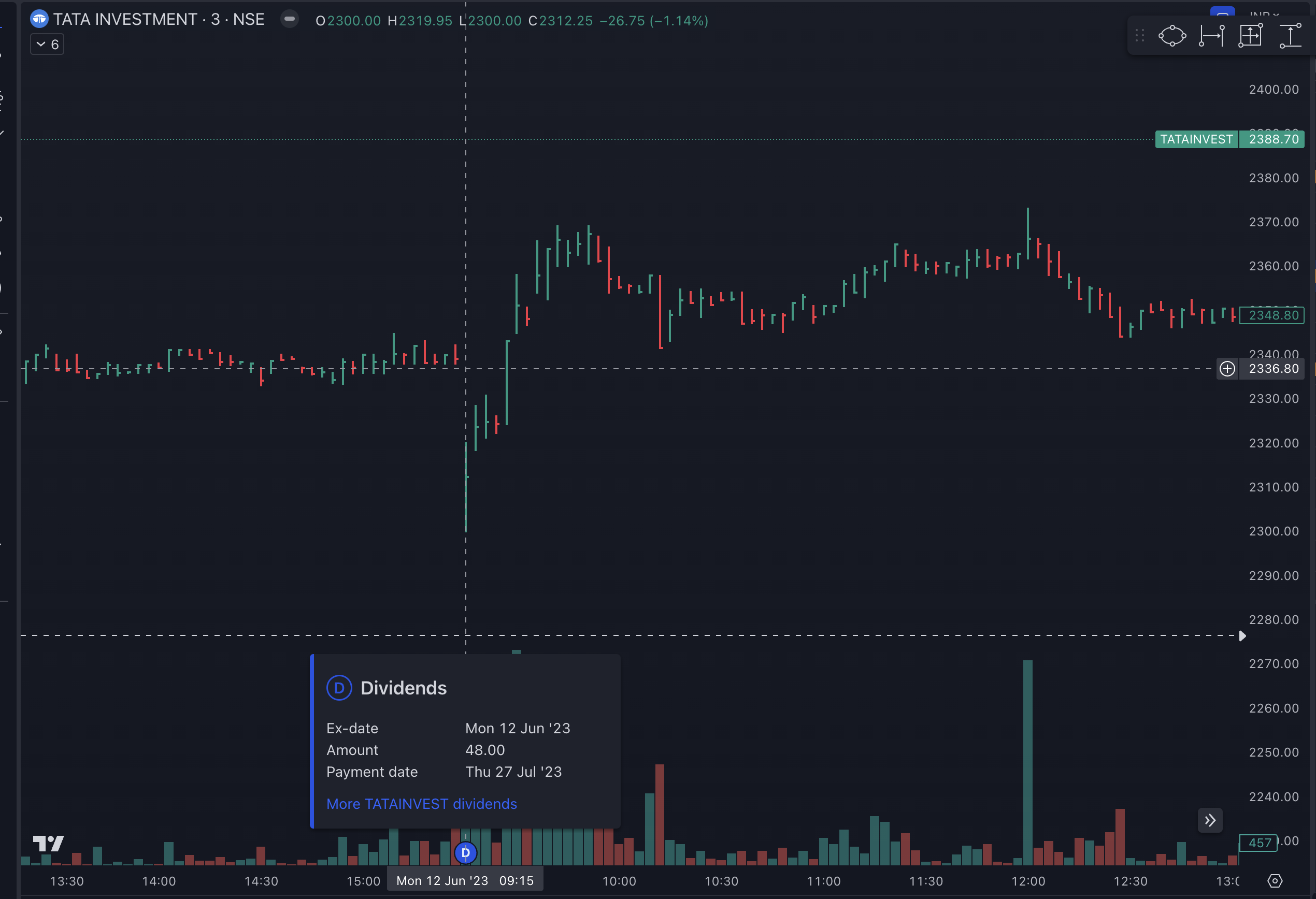
Task: Click the scroll to latest bar arrows
Action: [1210, 820]
